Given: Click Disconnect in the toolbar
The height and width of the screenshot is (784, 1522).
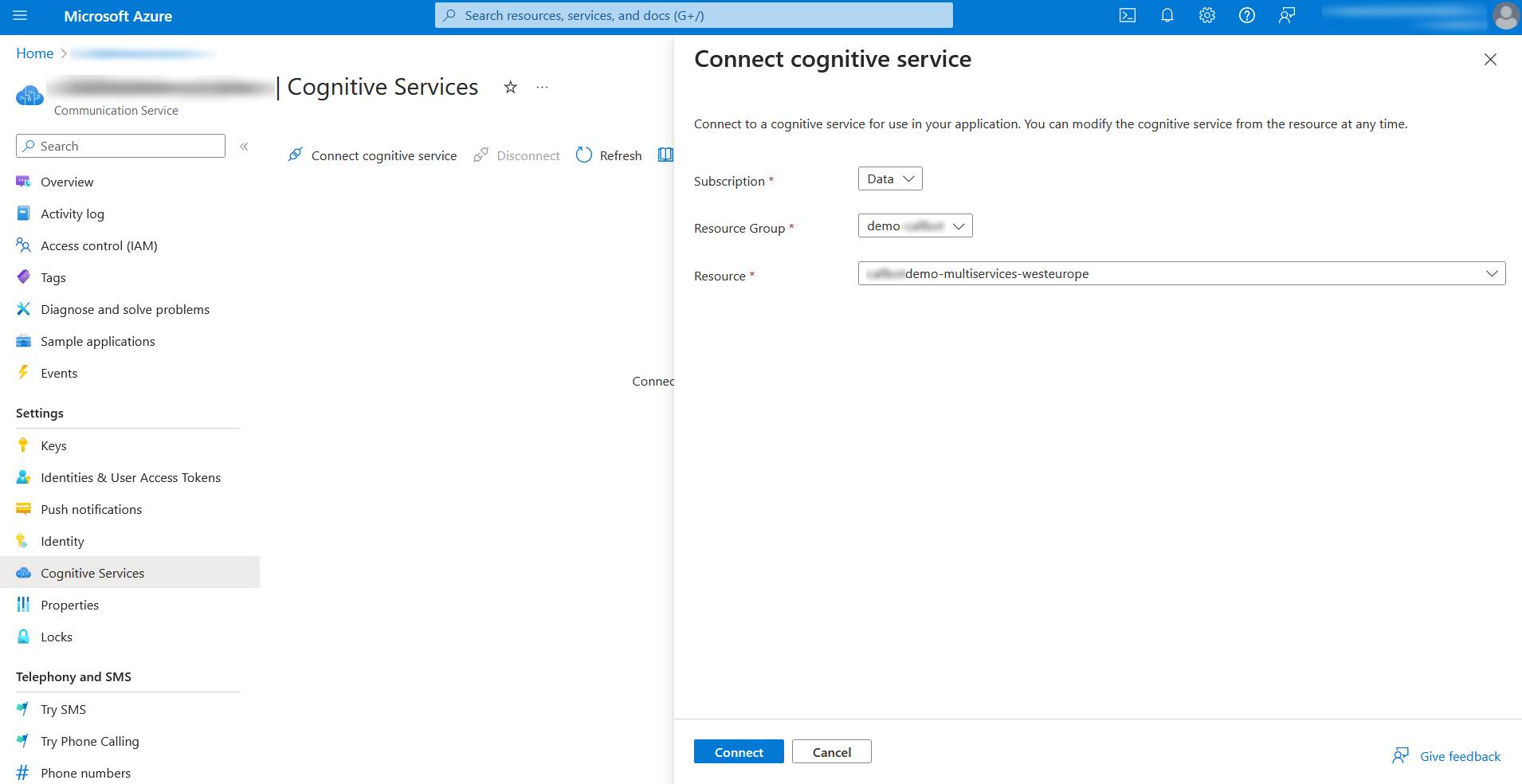Looking at the screenshot, I should click(516, 155).
